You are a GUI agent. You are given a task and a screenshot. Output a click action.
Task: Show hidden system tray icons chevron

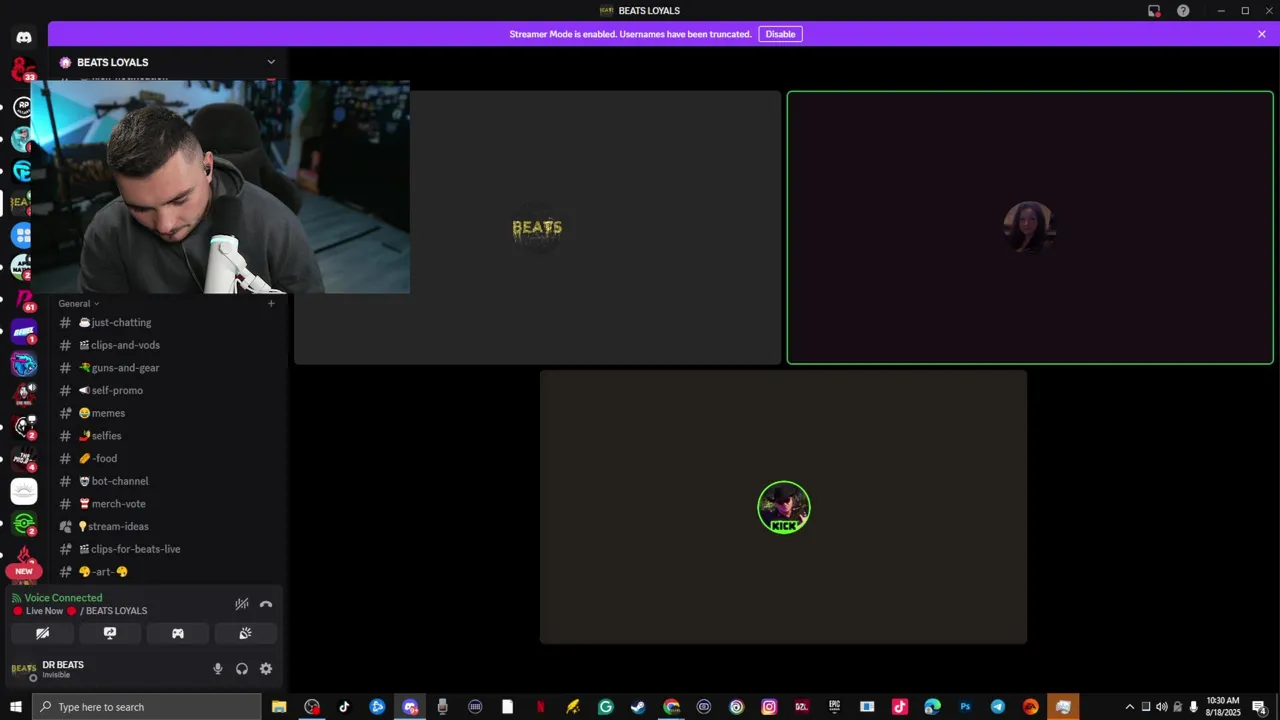coord(1130,707)
